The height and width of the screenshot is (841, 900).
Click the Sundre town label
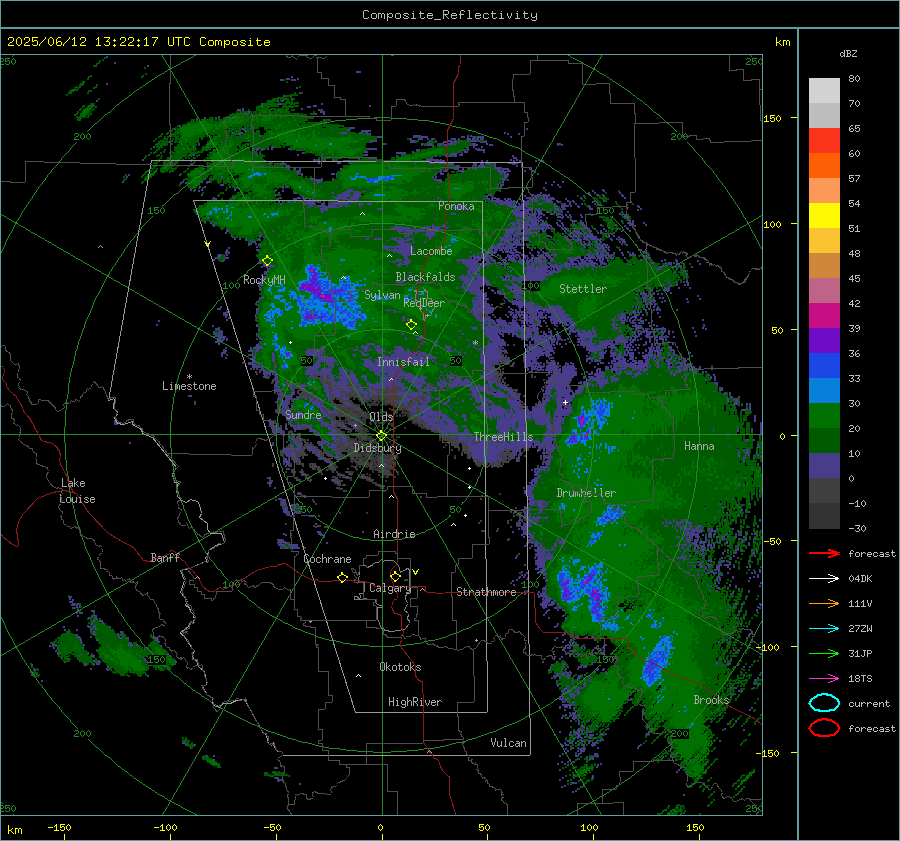tap(303, 414)
